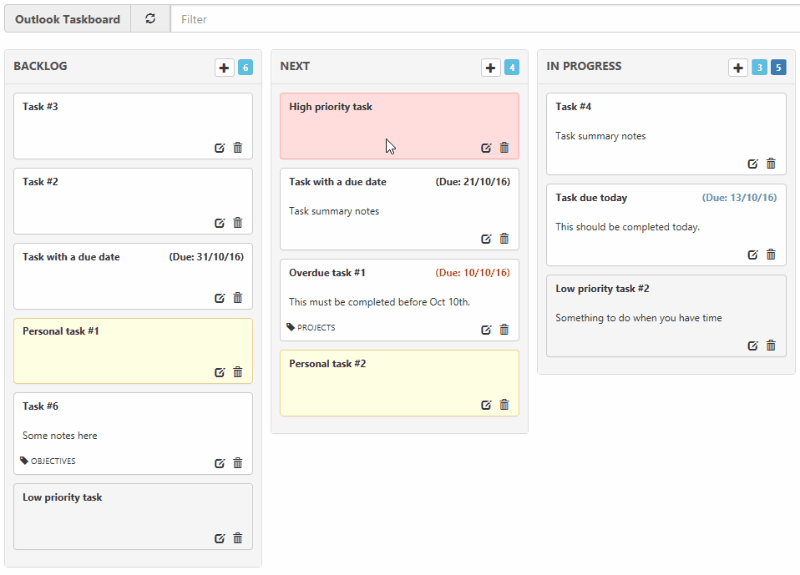Edit Task #4
Viewport: 800px width, 575px height.
[x=753, y=164]
